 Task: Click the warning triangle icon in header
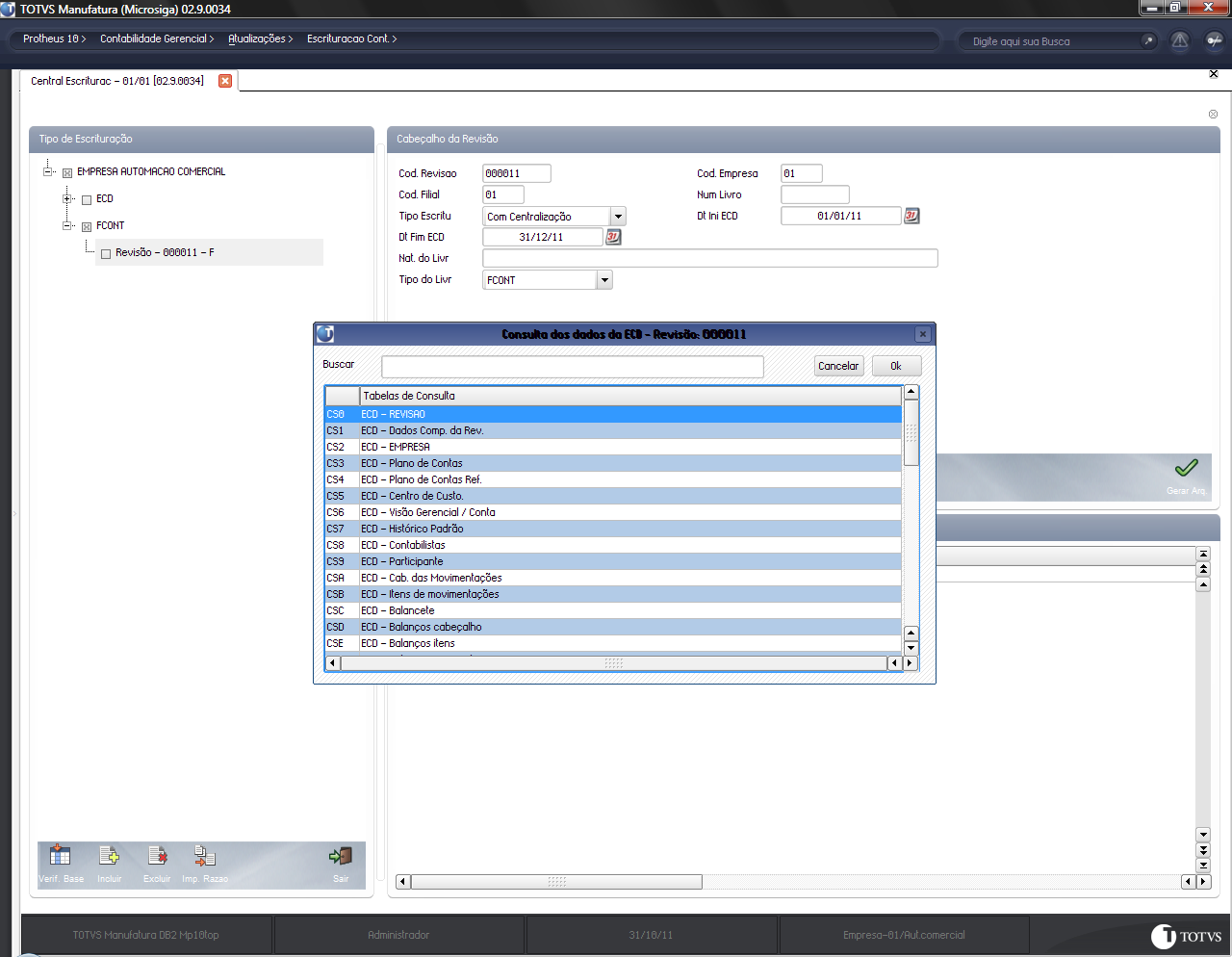[1180, 40]
